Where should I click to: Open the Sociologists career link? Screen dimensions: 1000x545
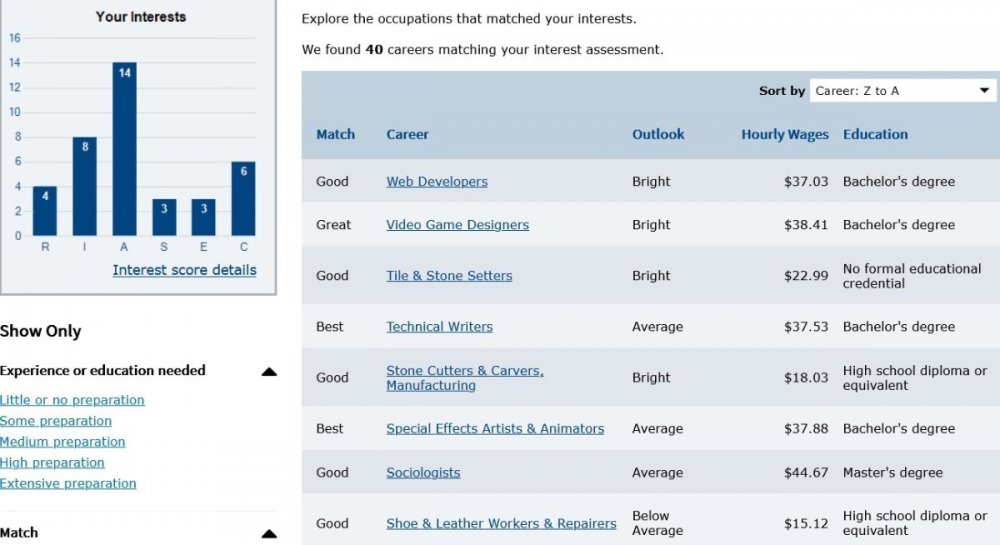pos(423,473)
